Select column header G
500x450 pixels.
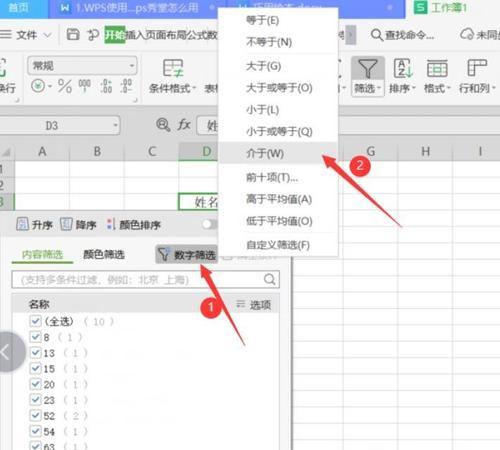371,151
